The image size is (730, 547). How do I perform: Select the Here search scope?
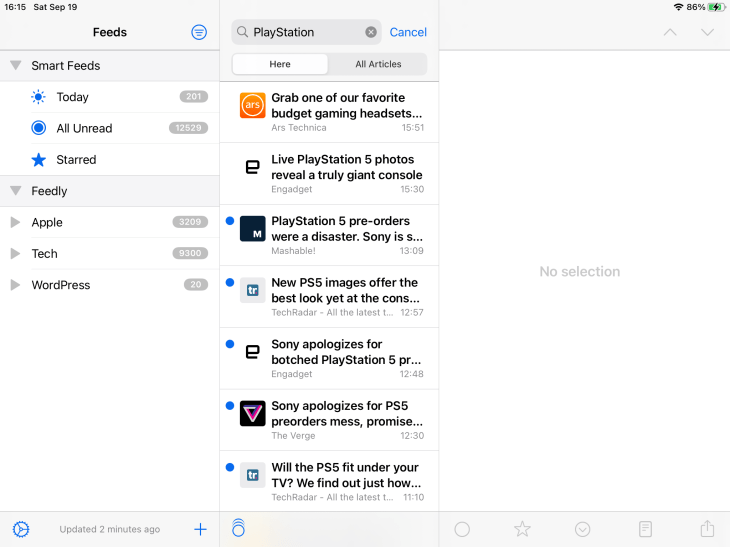click(280, 64)
